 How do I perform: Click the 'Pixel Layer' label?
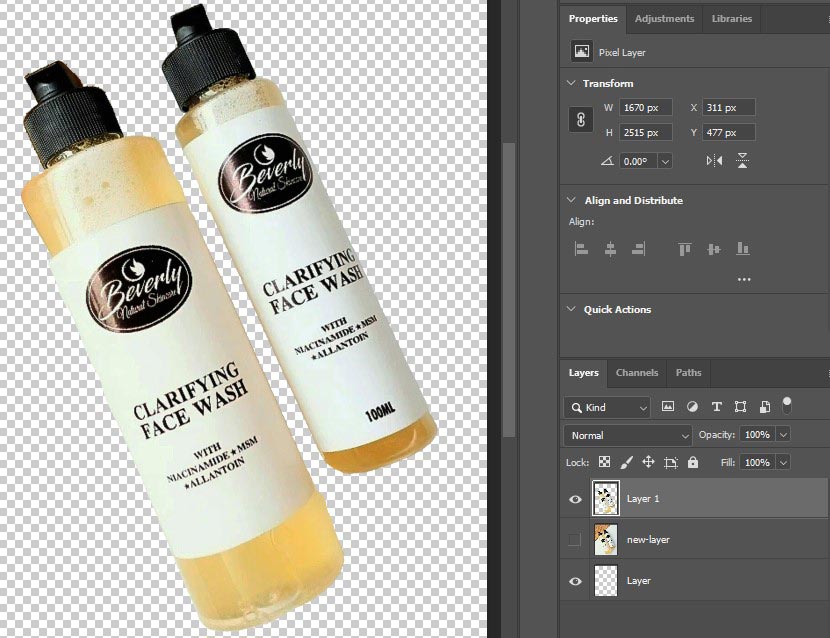pos(622,52)
